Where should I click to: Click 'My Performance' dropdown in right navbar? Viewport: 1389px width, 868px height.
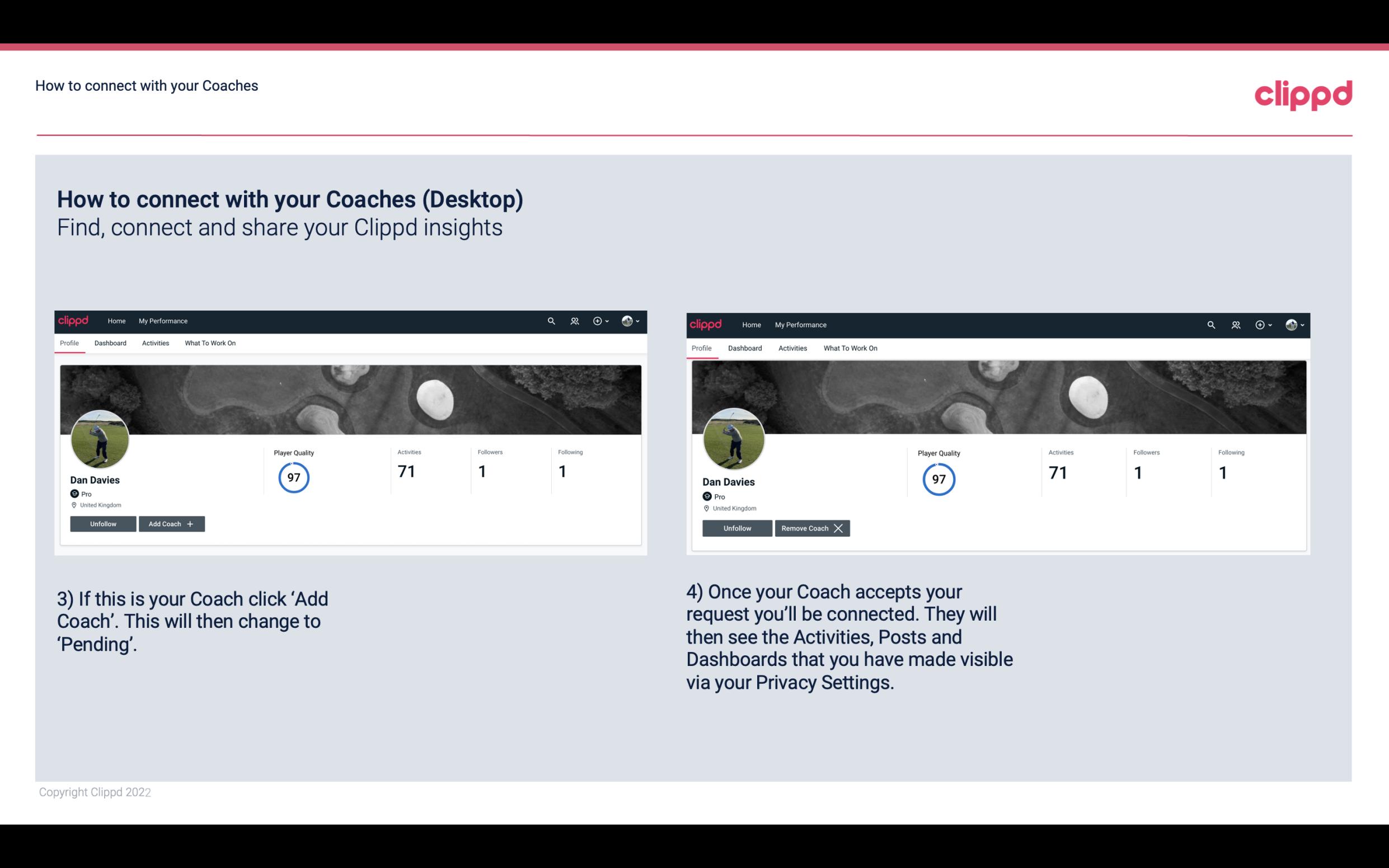point(800,324)
